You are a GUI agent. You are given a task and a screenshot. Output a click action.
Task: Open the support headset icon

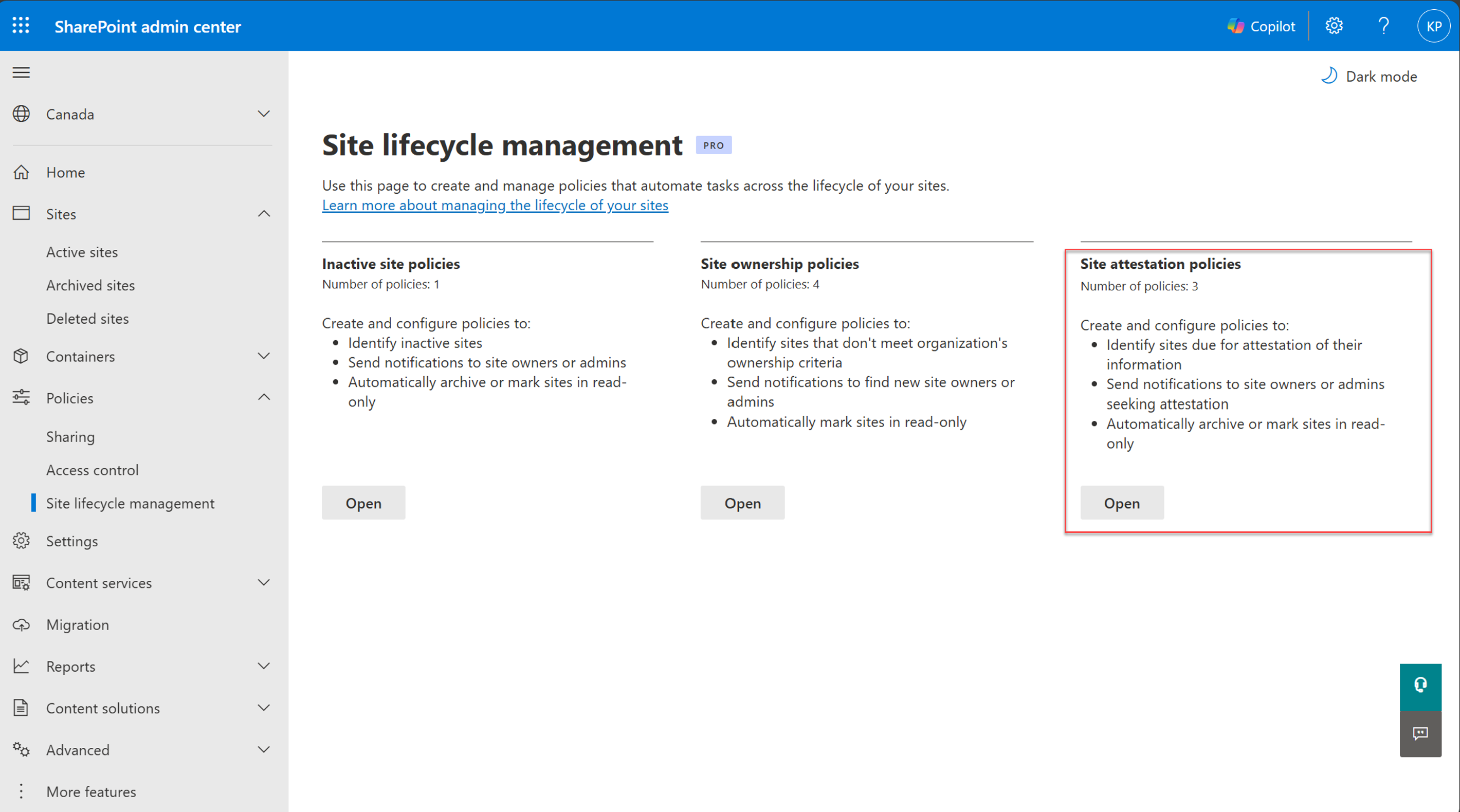pyautogui.click(x=1420, y=686)
